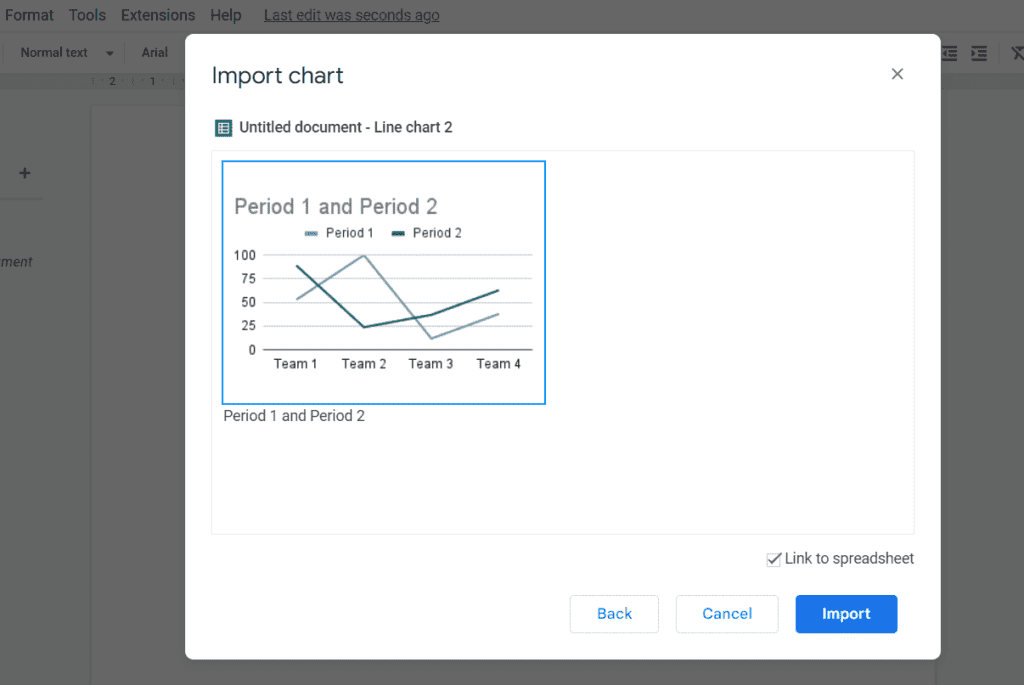
Task: Open the Help menu
Action: pos(226,15)
